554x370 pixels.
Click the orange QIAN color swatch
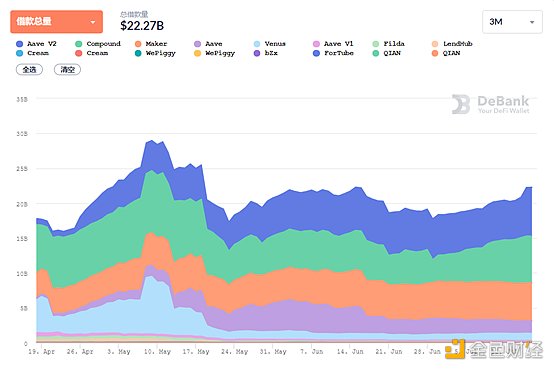click(x=435, y=53)
